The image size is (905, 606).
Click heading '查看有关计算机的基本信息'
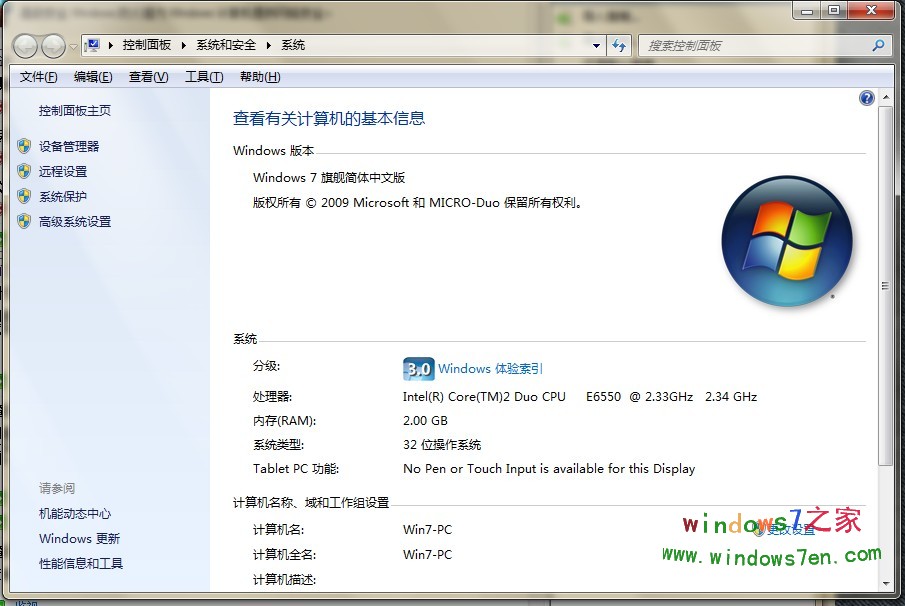[329, 118]
